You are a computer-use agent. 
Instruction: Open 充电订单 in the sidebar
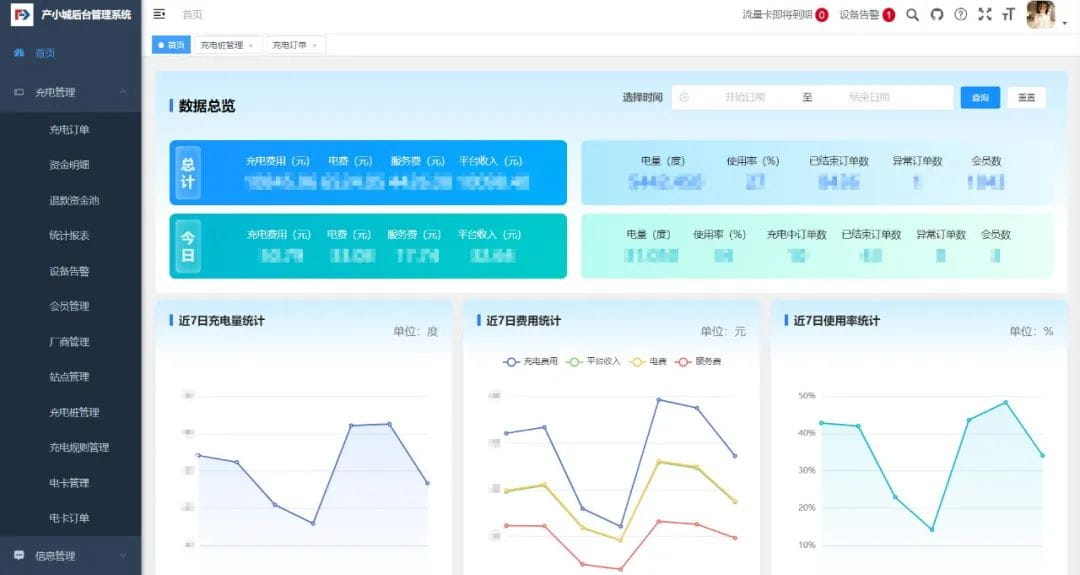69,129
